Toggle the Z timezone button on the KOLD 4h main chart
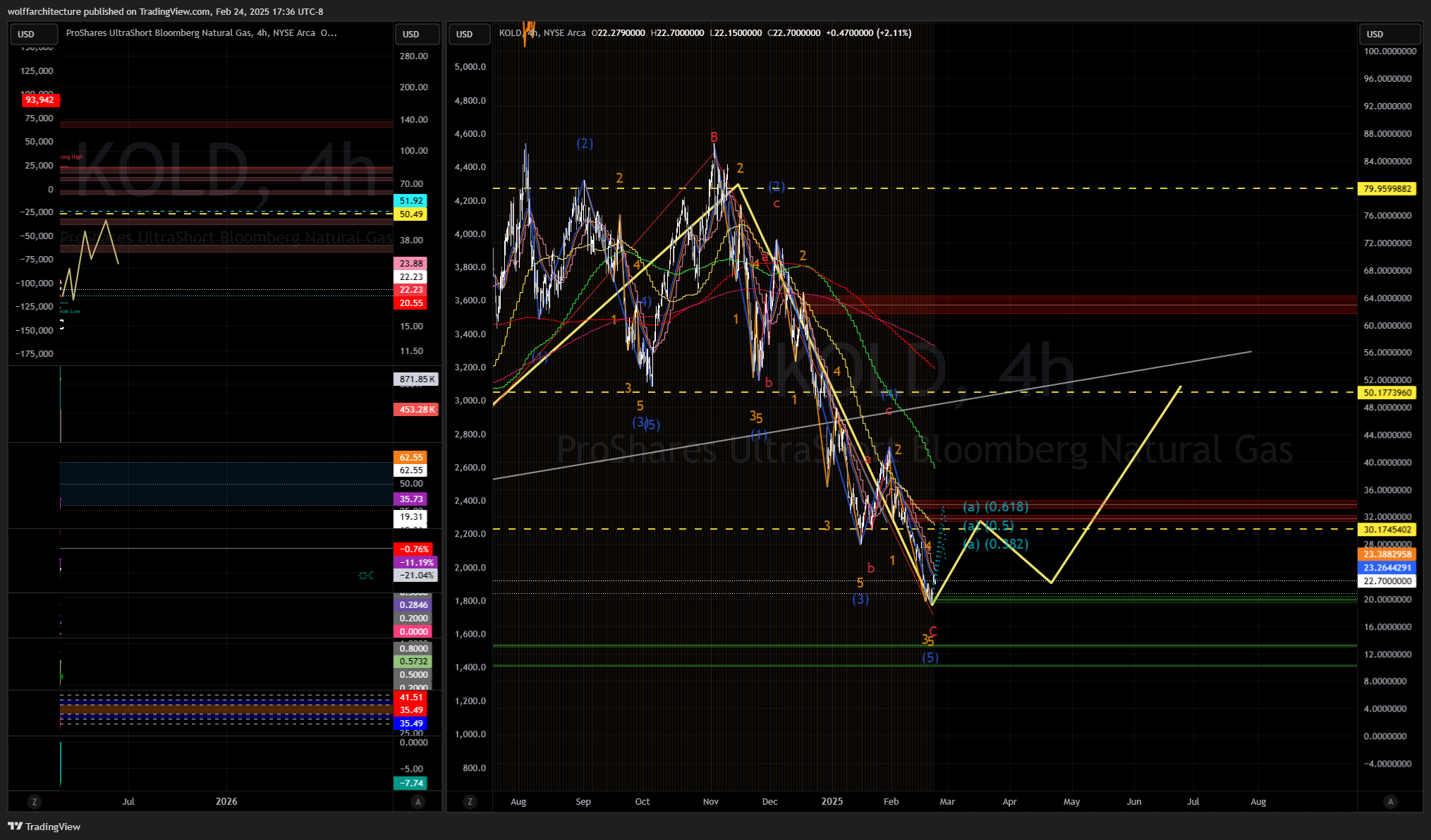 pos(470,802)
